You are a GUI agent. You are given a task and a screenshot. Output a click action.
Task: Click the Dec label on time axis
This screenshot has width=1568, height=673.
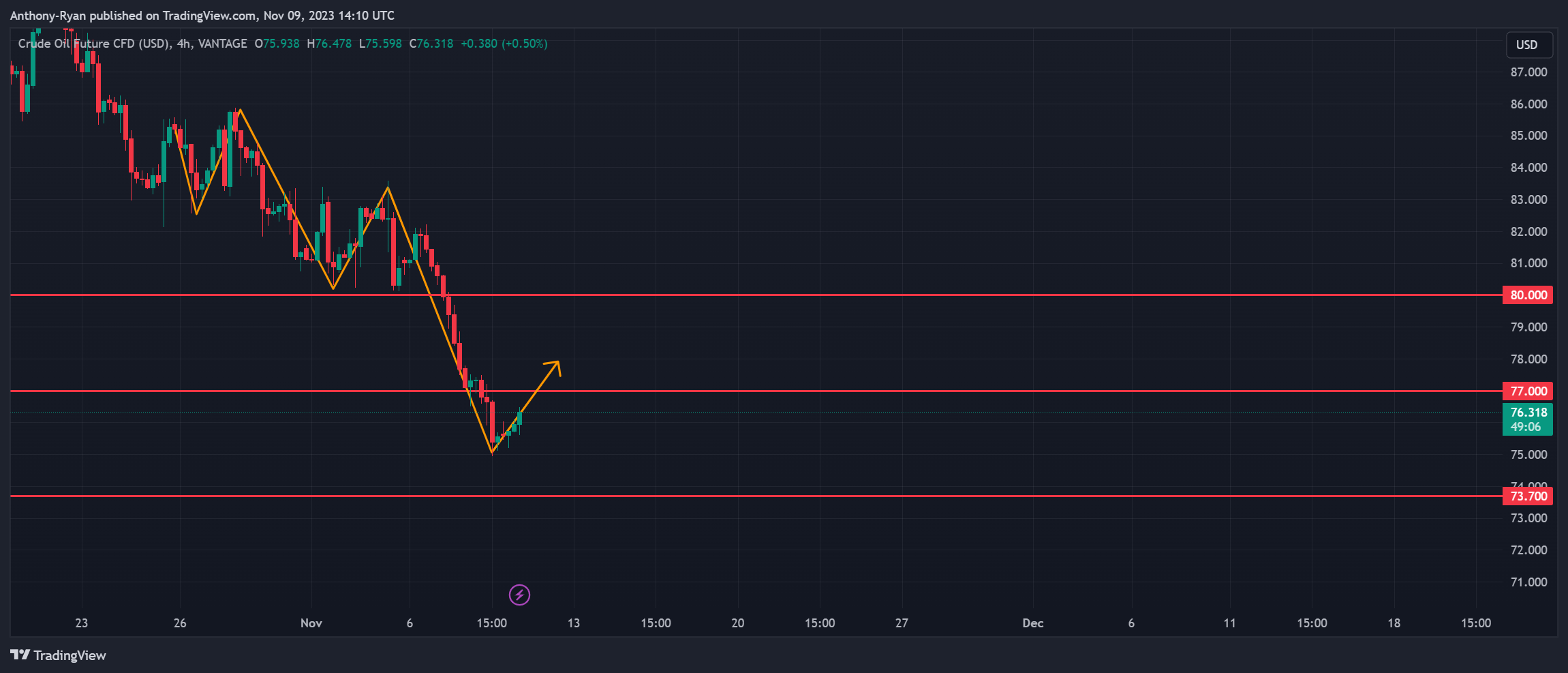[x=1033, y=623]
